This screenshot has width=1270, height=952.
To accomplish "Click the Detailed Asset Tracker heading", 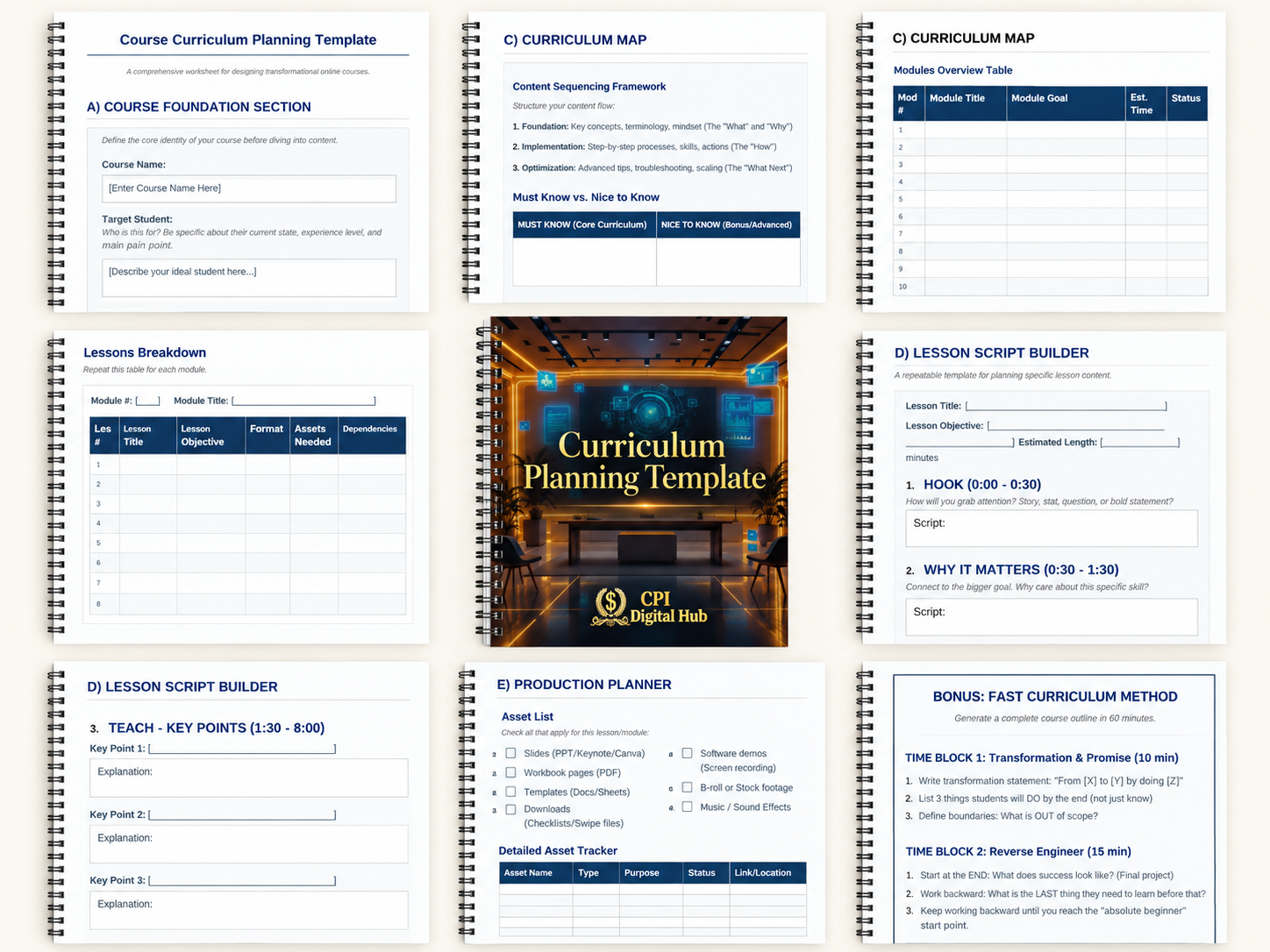I will (558, 850).
